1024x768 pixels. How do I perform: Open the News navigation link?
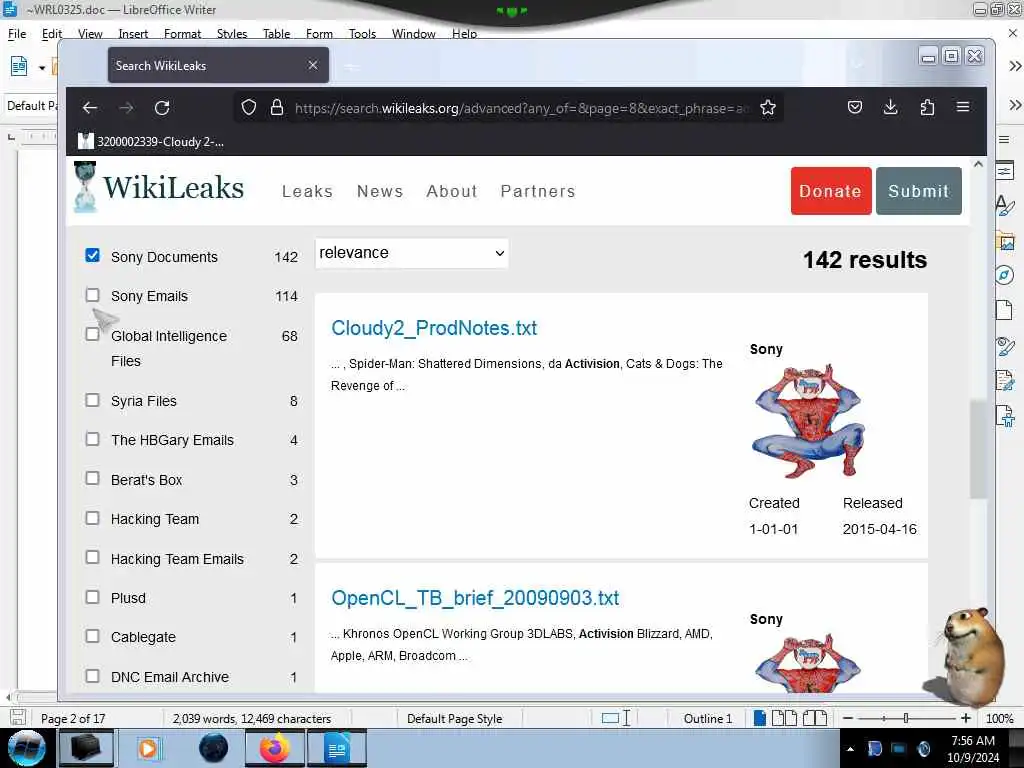click(380, 191)
